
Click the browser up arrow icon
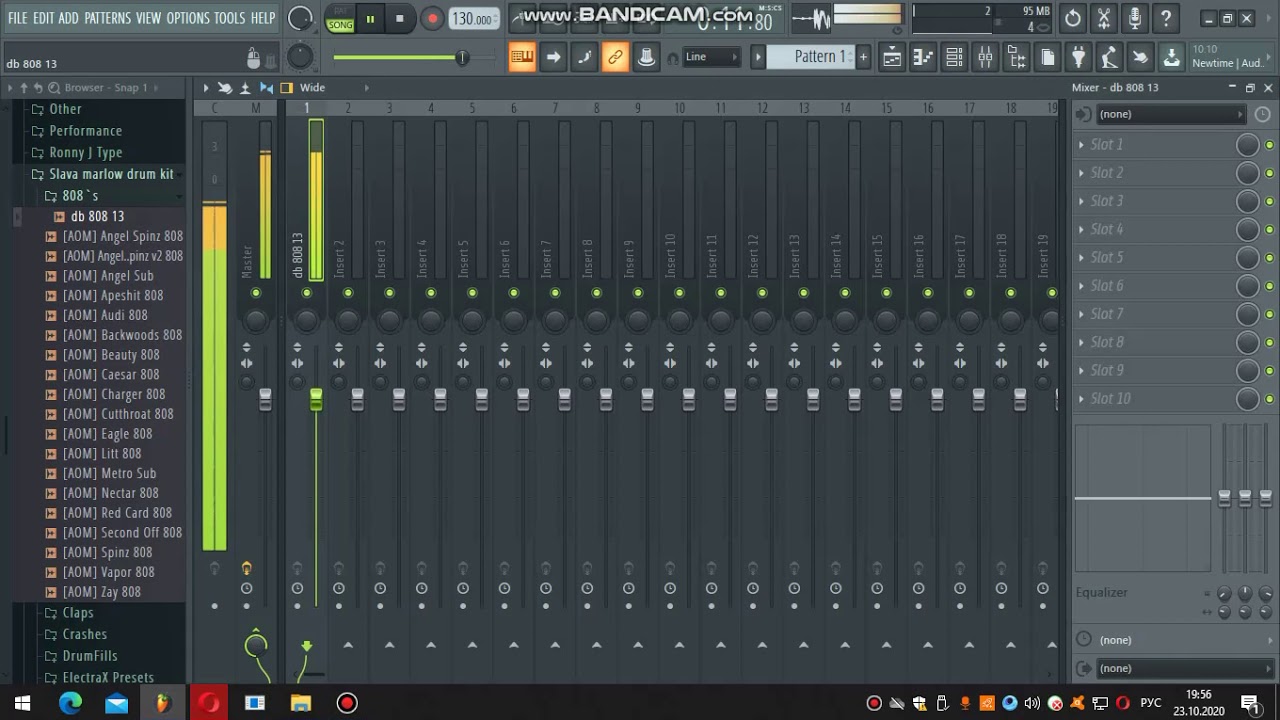(x=24, y=88)
